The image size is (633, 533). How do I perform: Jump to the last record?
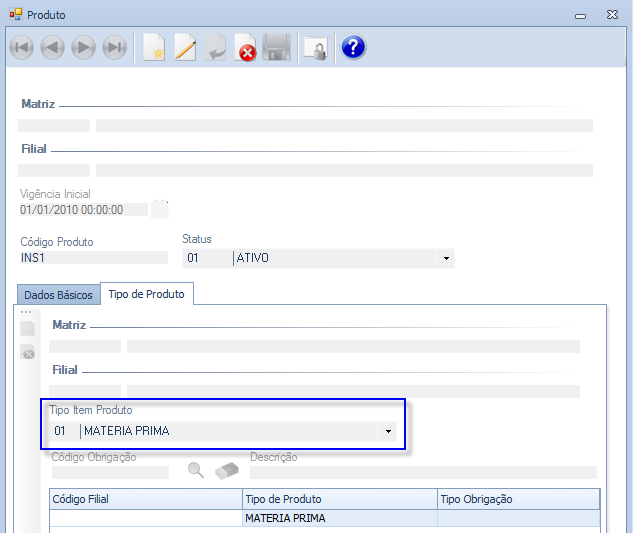coord(115,48)
